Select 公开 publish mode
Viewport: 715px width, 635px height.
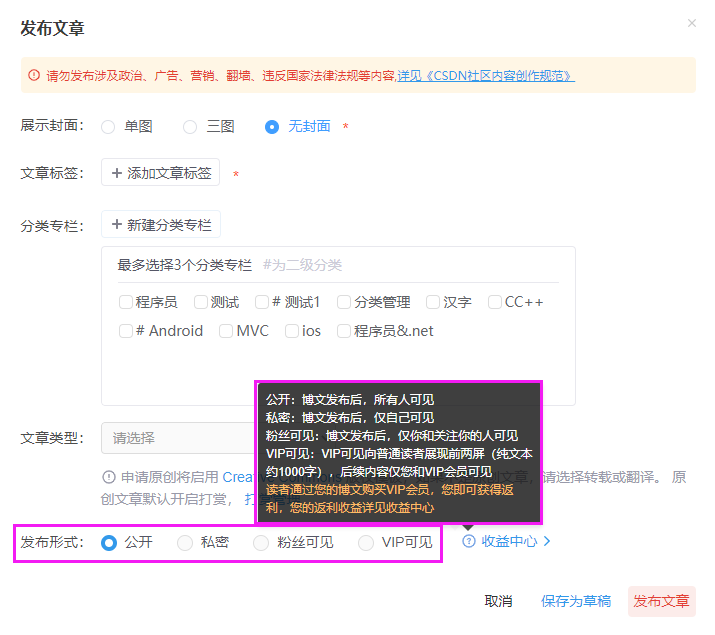pyautogui.click(x=109, y=542)
